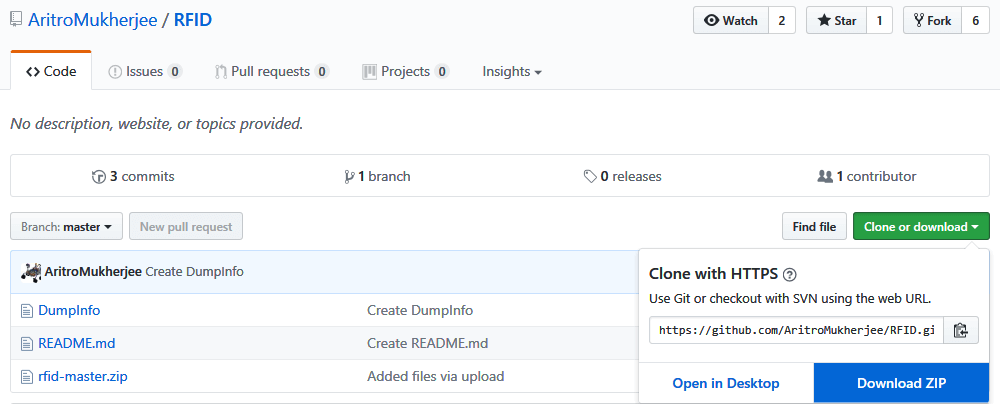The image size is (1000, 404).
Task: Click the tag icon beside 0 releases
Action: tap(590, 177)
